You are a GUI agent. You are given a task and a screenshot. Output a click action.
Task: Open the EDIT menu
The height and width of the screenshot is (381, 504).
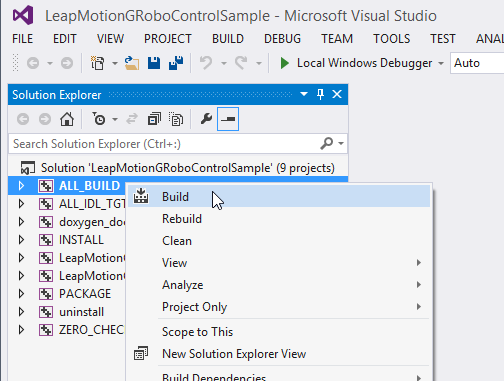click(x=65, y=39)
